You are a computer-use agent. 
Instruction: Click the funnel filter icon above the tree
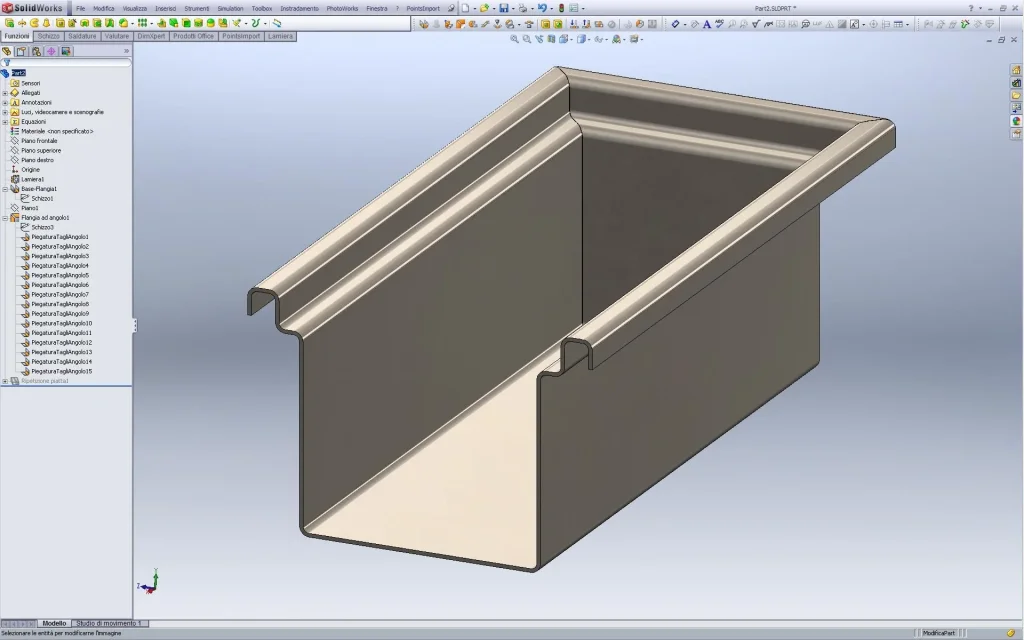(x=6, y=63)
